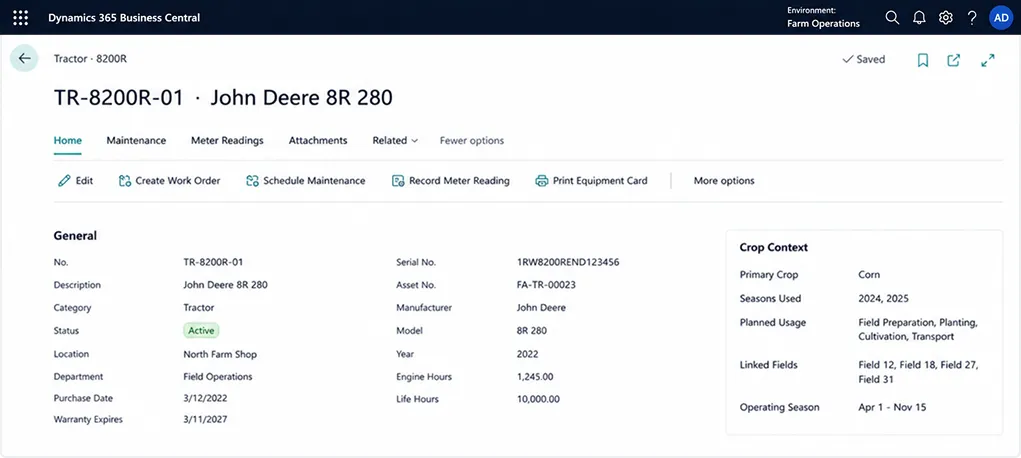Click the Schedule Maintenance label
The image size is (1021, 458).
pos(314,180)
